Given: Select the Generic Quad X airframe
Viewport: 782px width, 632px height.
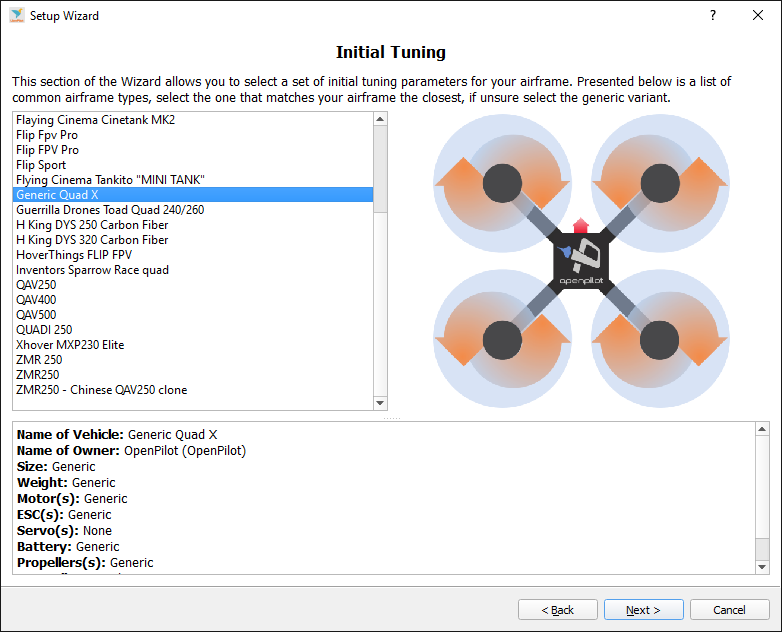Looking at the screenshot, I should (x=193, y=195).
